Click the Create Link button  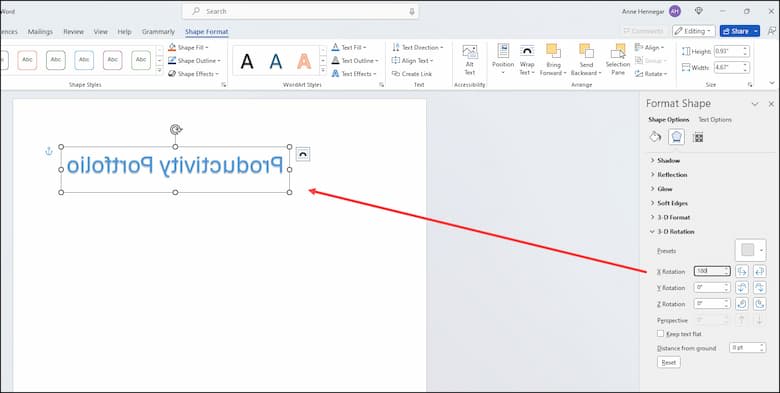(x=412, y=74)
